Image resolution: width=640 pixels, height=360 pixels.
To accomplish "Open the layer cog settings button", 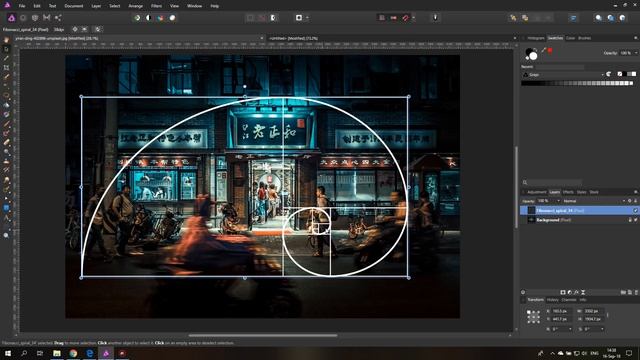I will 629,201.
